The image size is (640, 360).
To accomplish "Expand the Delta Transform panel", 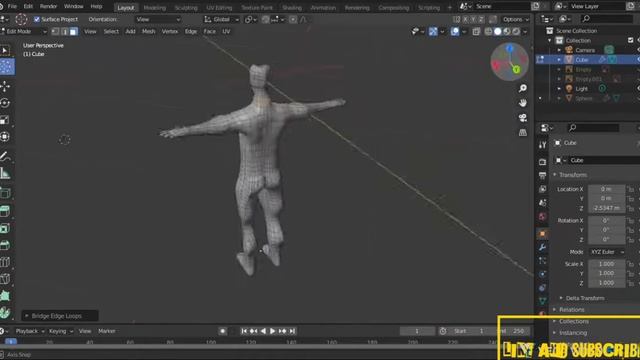I will 582,298.
